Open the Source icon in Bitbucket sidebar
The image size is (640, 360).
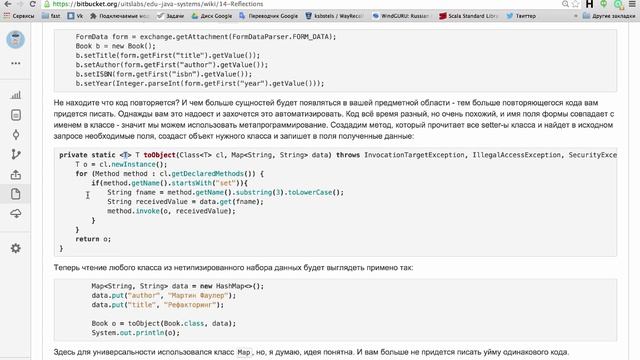[x=16, y=115]
